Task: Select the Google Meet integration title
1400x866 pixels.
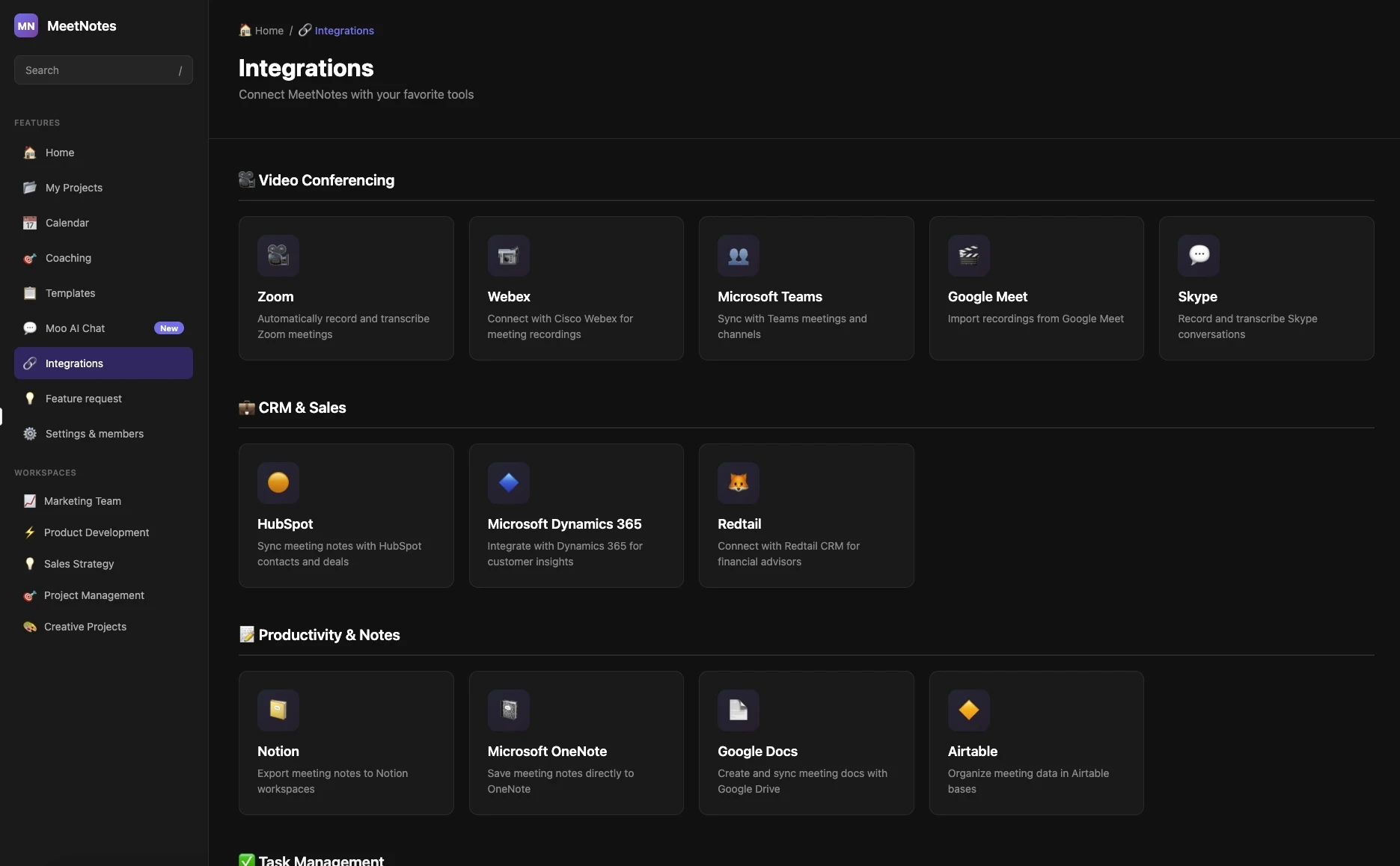Action: (988, 297)
